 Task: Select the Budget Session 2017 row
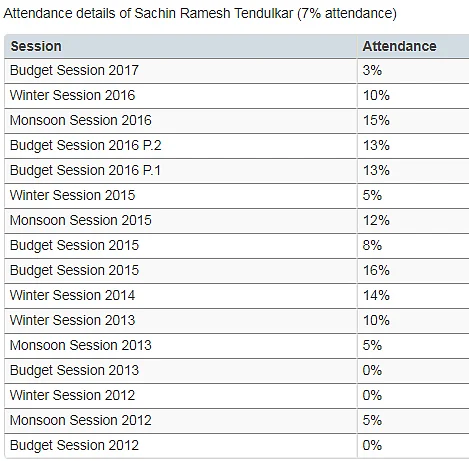pyautogui.click(x=237, y=71)
